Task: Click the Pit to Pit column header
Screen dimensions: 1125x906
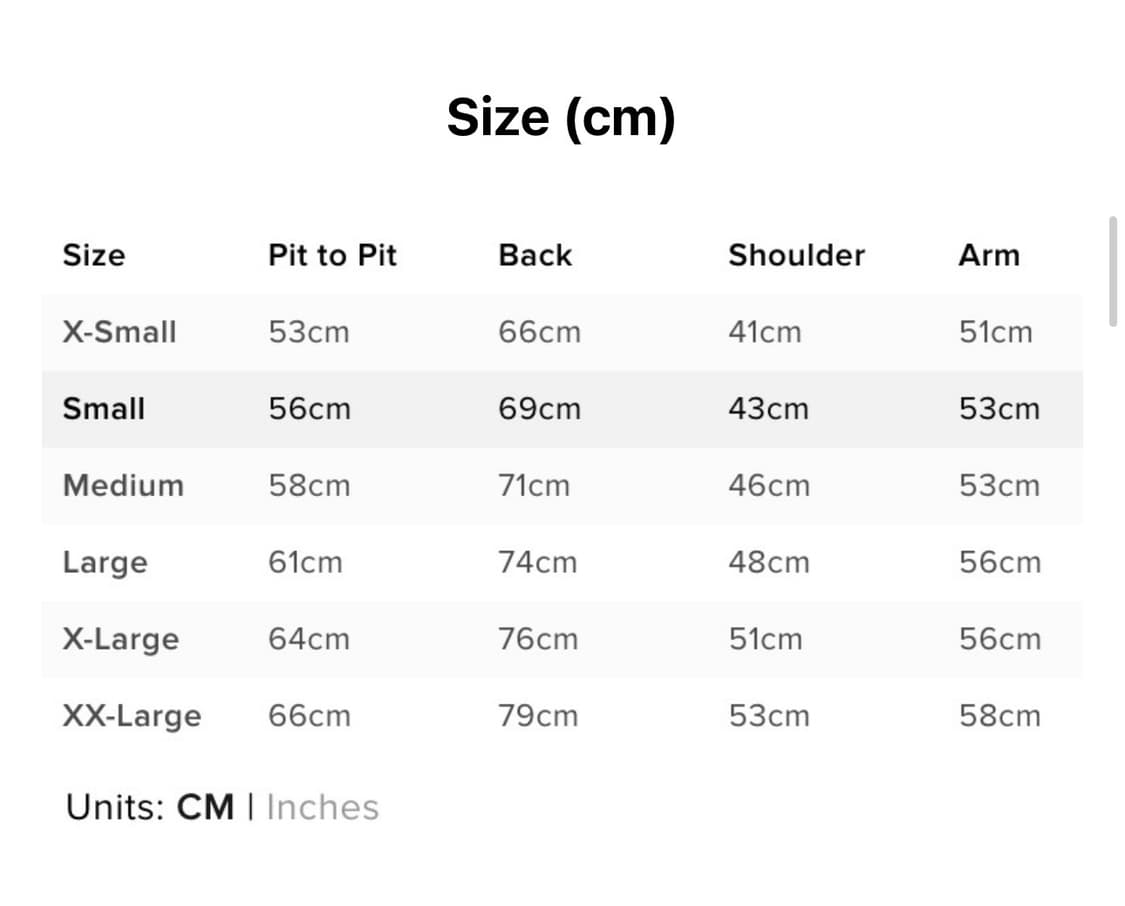Action: tap(332, 255)
